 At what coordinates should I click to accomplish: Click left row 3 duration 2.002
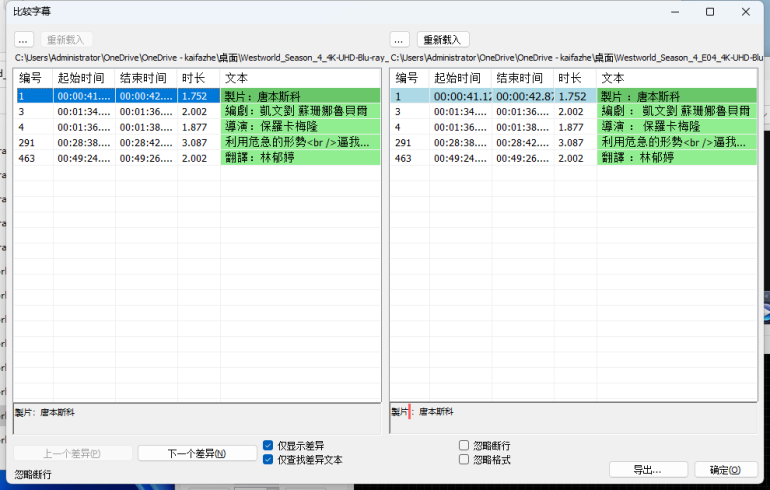click(x=199, y=111)
